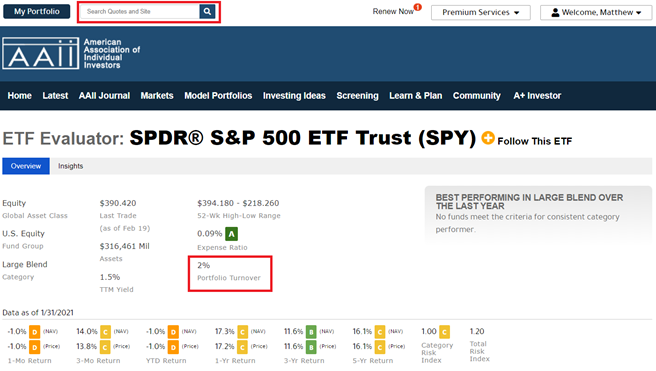
Task: Click the D grade for 1-Mo Price return
Action: [x=35, y=347]
